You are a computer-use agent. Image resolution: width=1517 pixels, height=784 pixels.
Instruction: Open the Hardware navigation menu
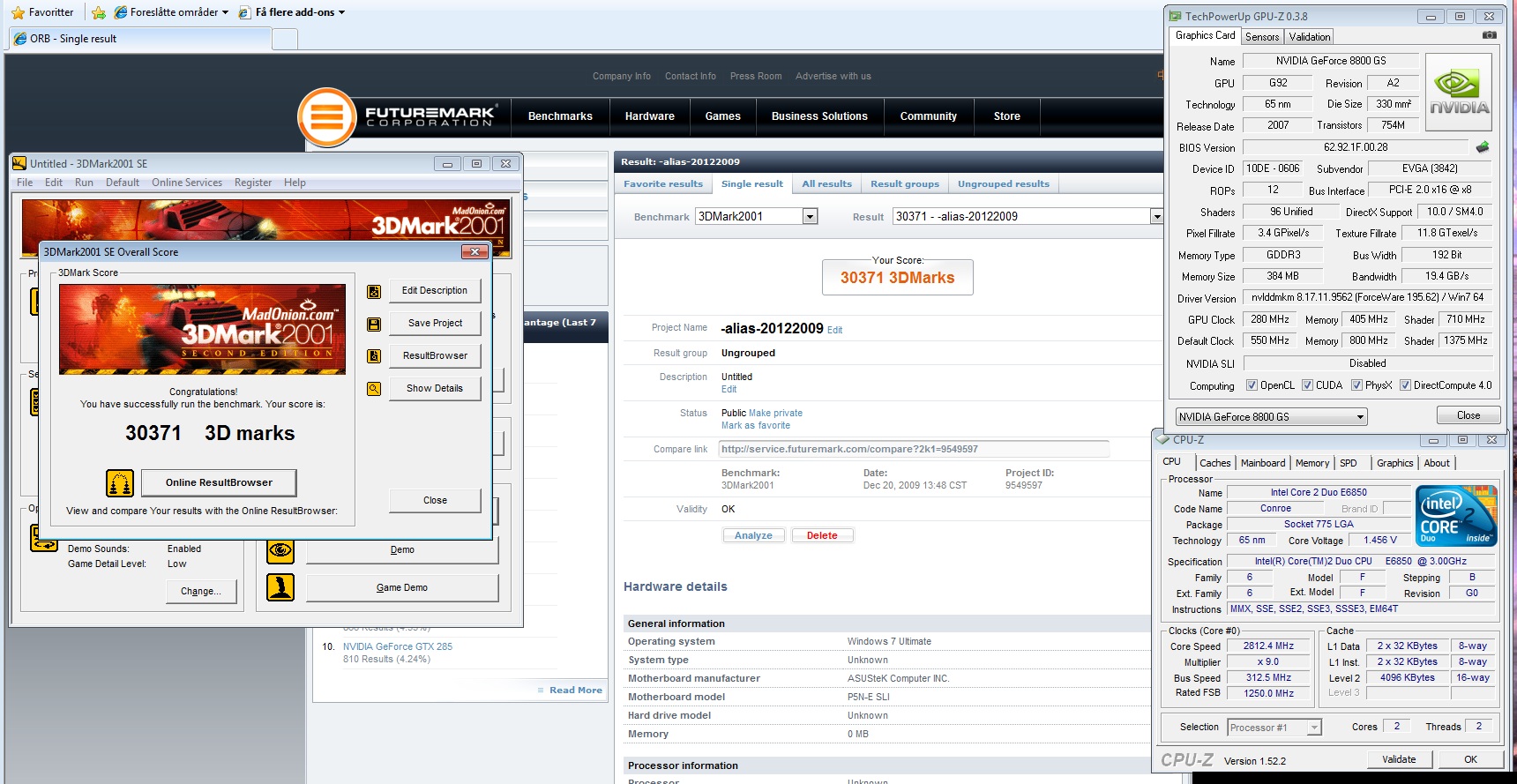[x=650, y=116]
